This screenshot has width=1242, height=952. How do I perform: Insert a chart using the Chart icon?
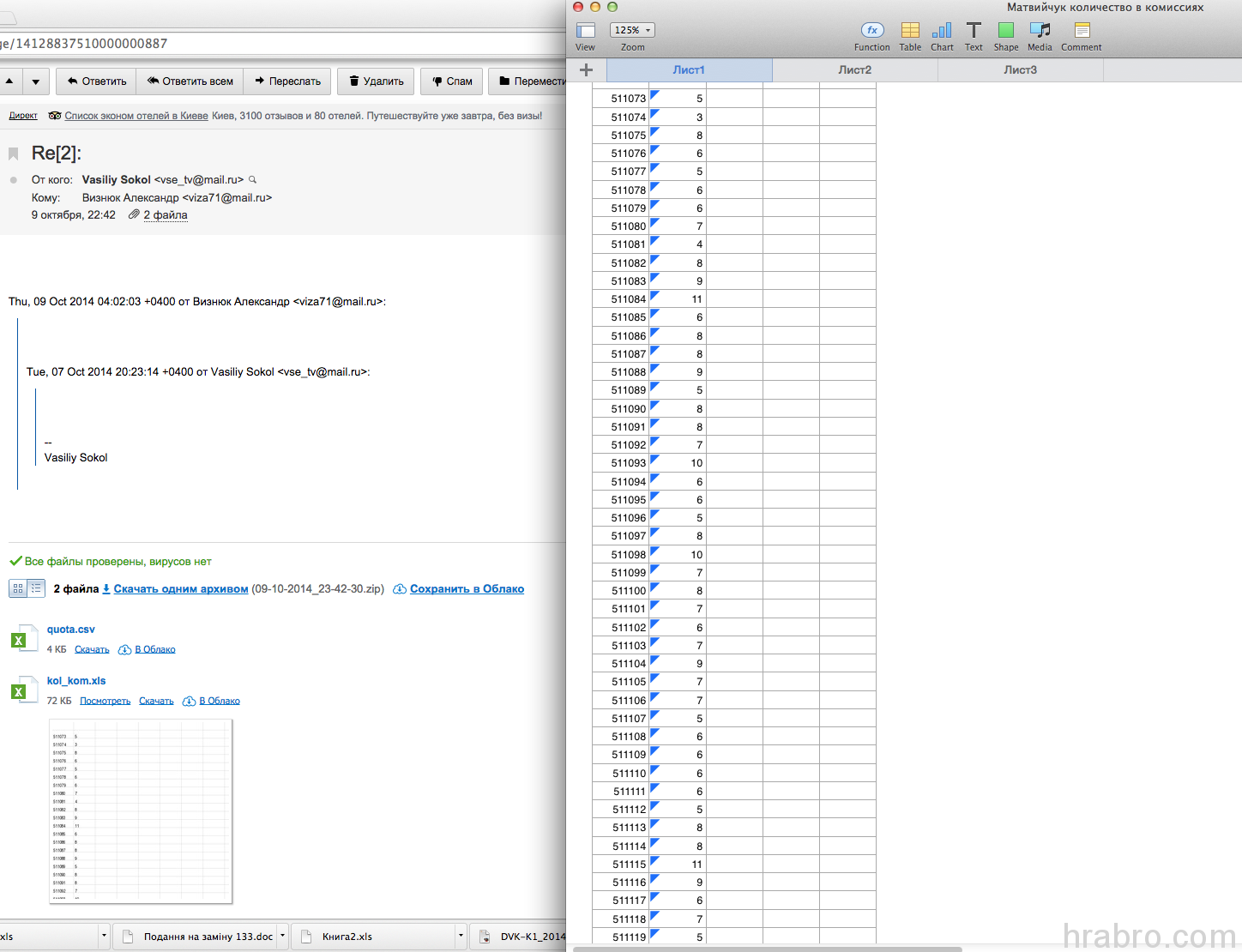[x=942, y=31]
